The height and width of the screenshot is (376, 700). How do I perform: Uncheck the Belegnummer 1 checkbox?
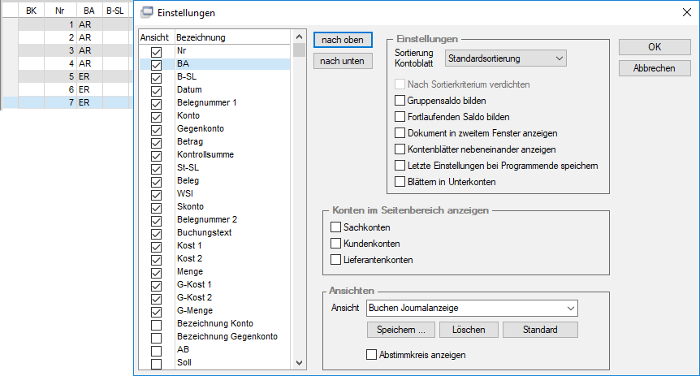click(x=156, y=104)
